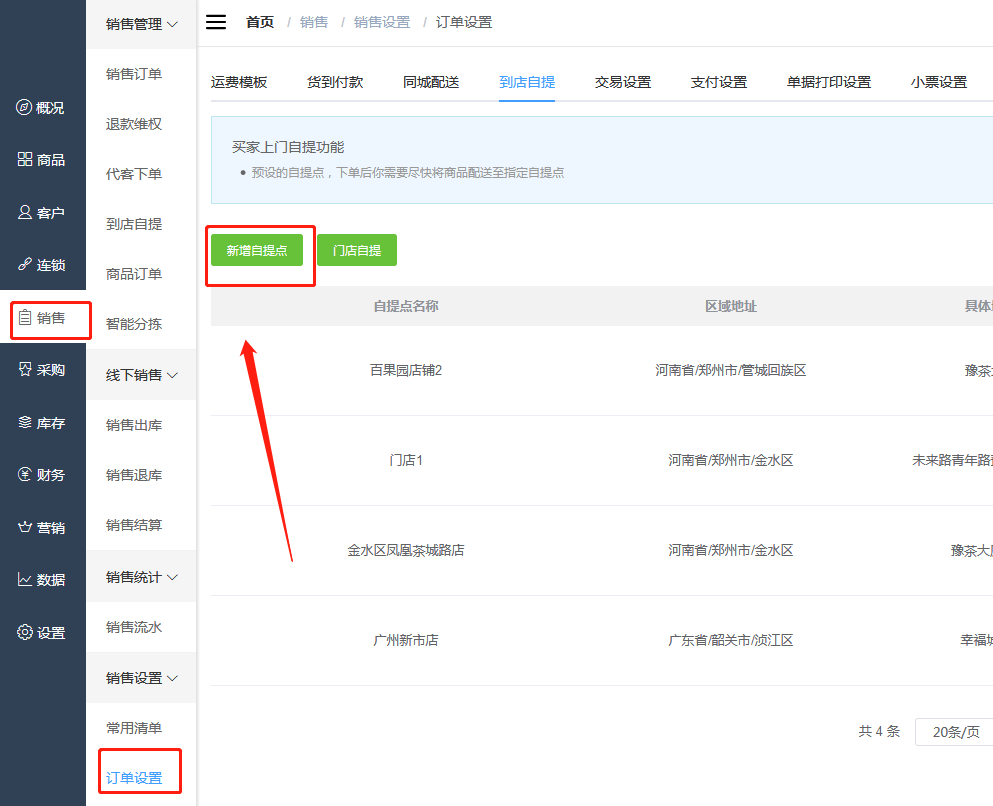Image resolution: width=993 pixels, height=806 pixels.
Task: Switch to the 支付设置 tab
Action: coord(719,82)
